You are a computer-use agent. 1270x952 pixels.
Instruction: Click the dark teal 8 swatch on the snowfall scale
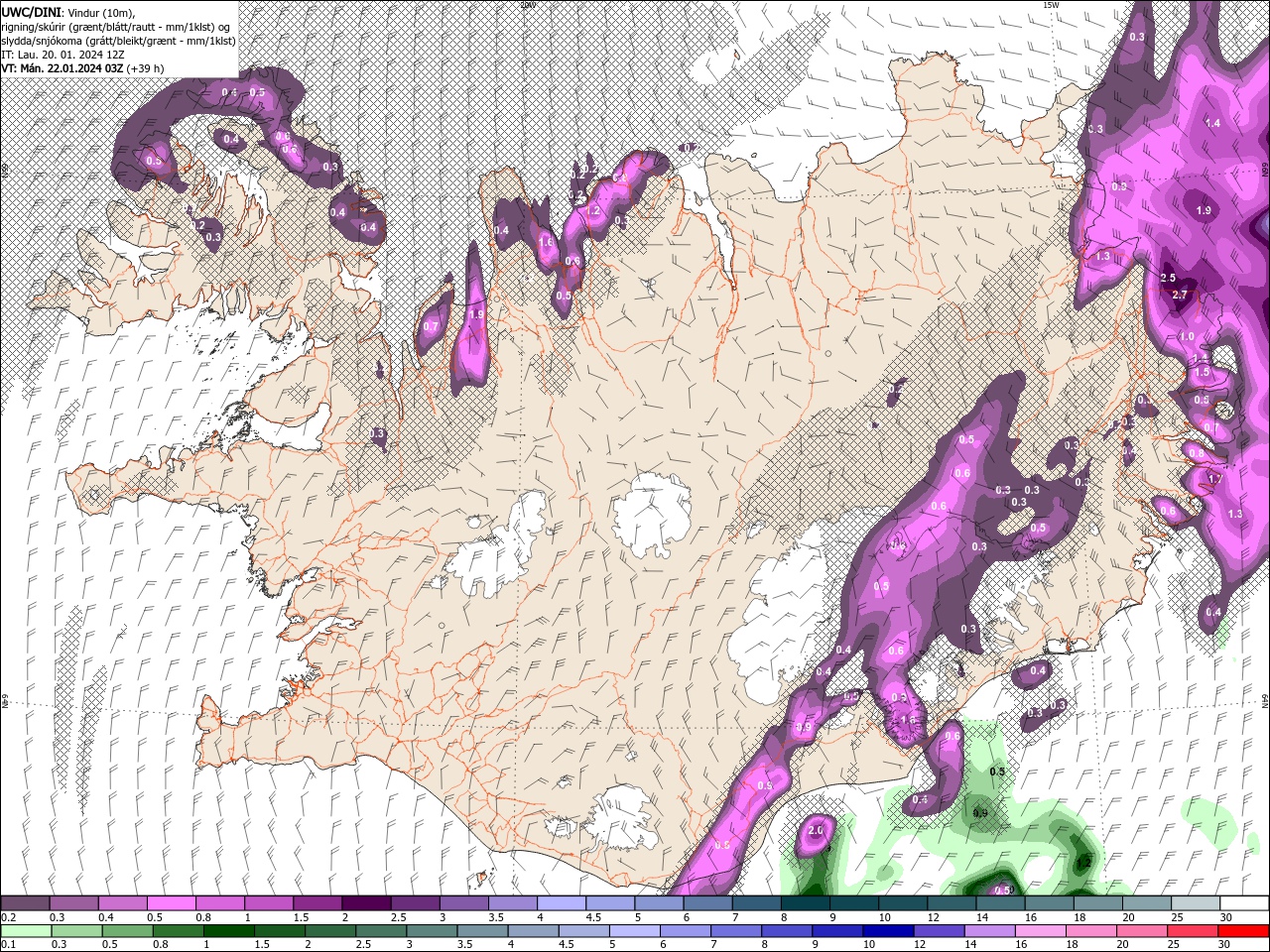point(806,903)
